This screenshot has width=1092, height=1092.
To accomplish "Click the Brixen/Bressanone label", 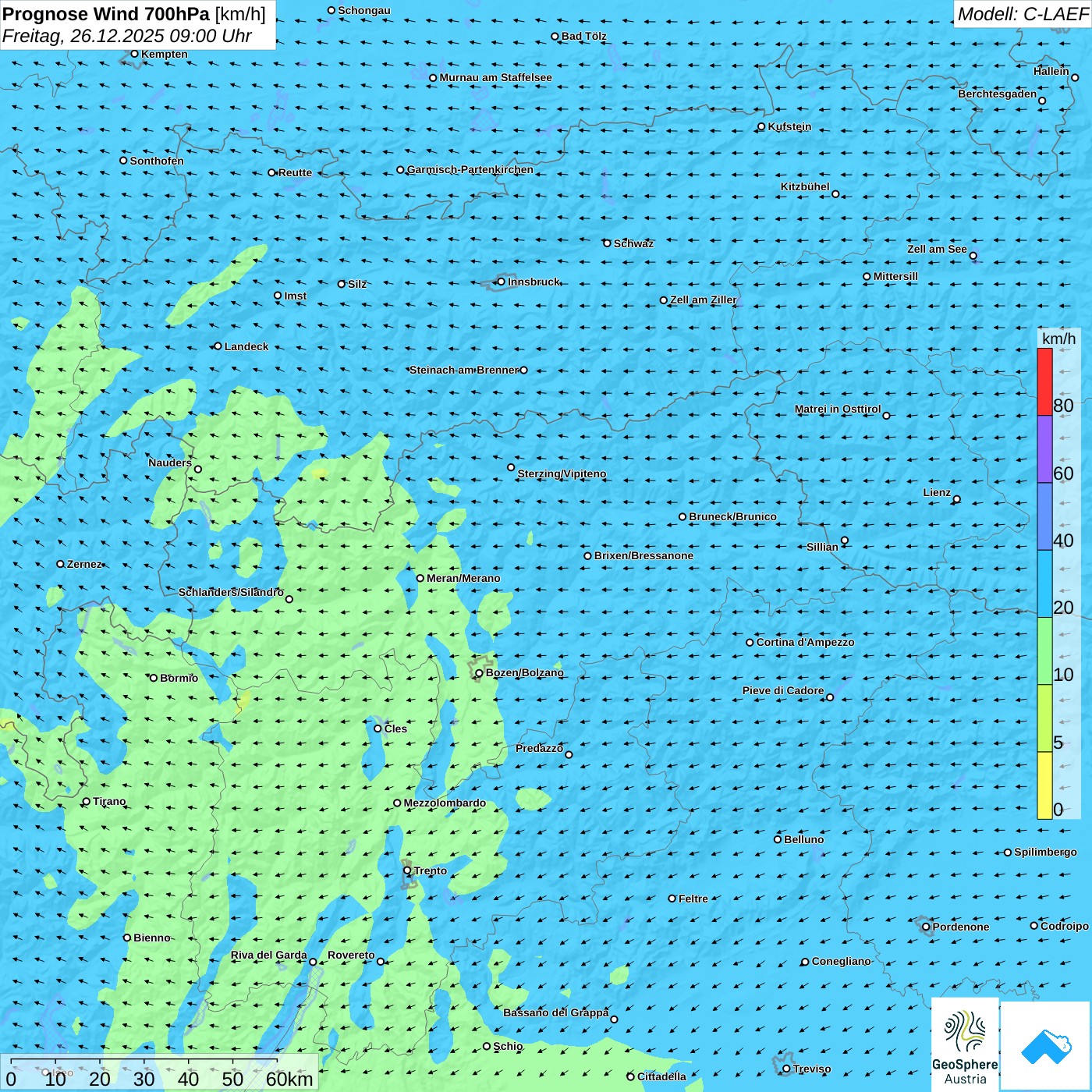I will 643,555.
